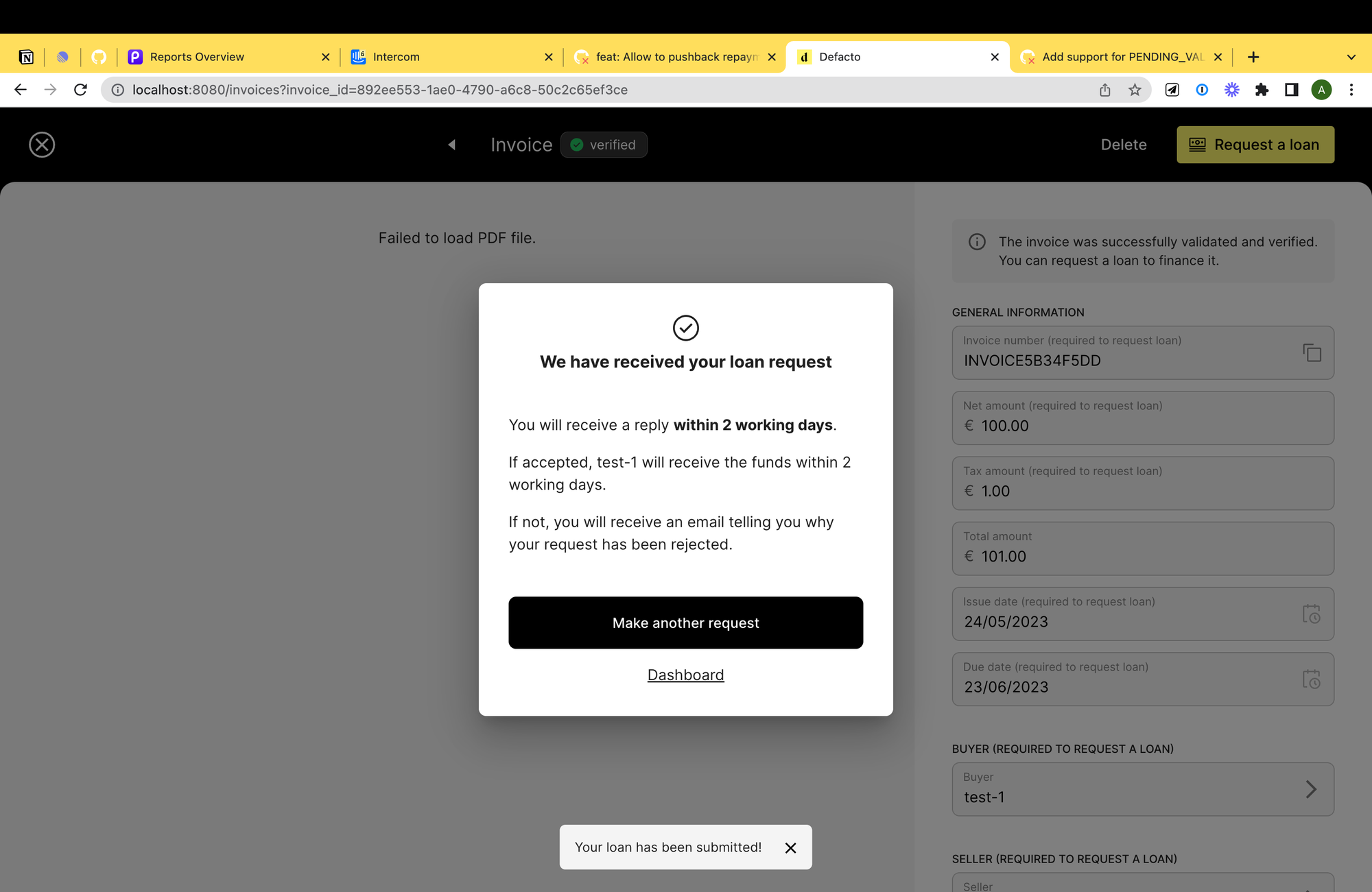Click the Request a loan button
This screenshot has height=892, width=1372.
pos(1255,145)
